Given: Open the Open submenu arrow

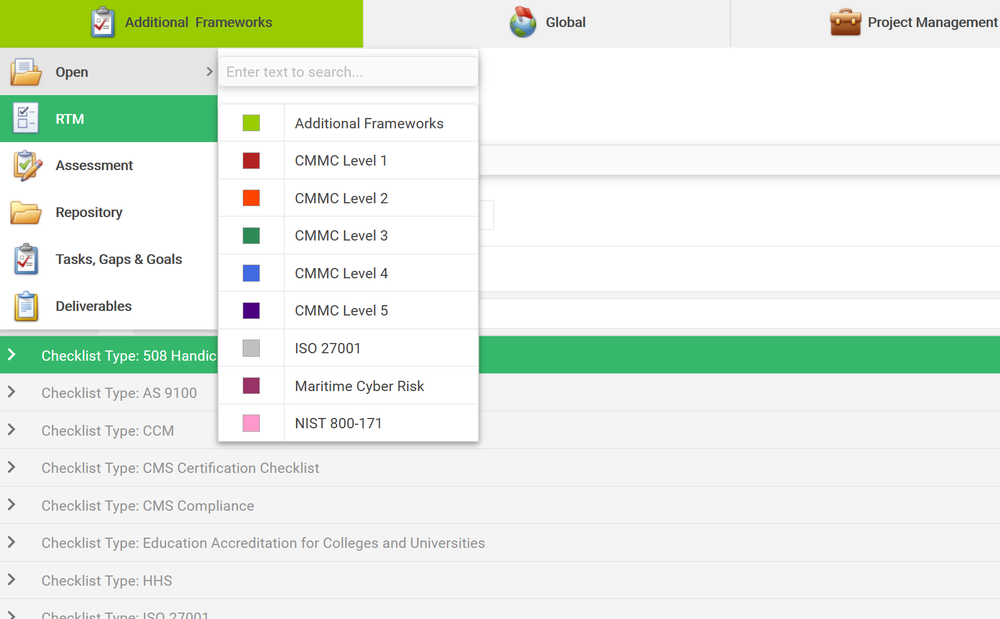Looking at the screenshot, I should [209, 72].
